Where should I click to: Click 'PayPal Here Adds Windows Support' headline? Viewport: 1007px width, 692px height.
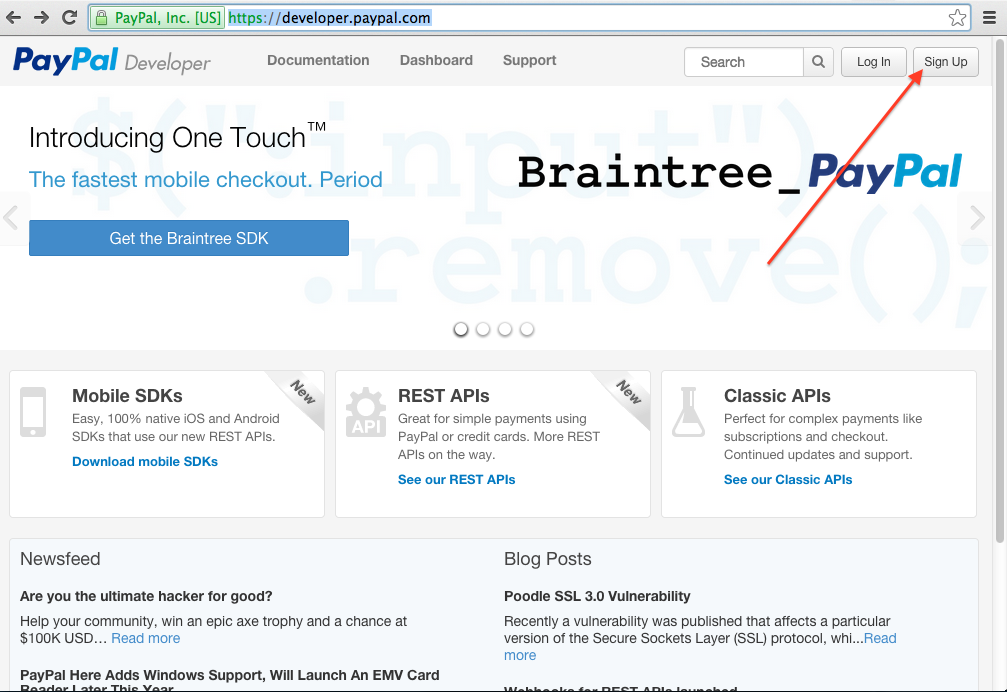[229, 680]
